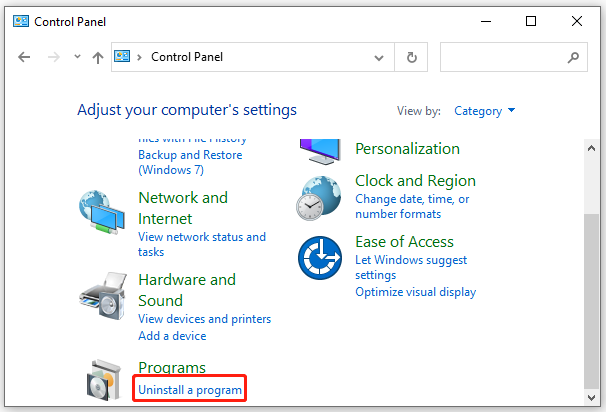
Task: Click into the Control Panel search box
Action: 514,57
